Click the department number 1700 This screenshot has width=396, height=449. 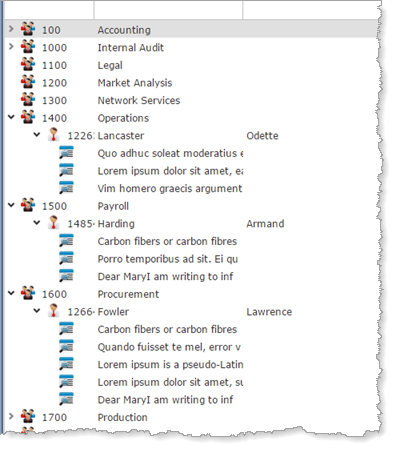pyautogui.click(x=54, y=417)
